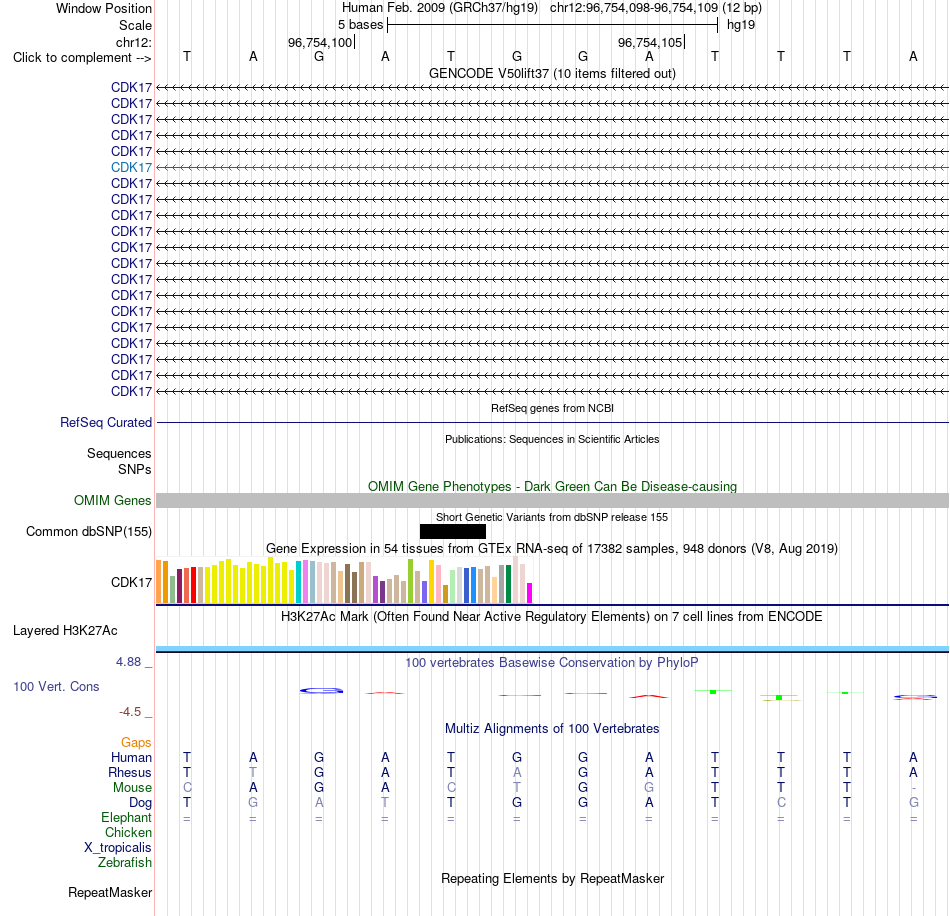This screenshot has width=950, height=916.
Task: Click 'Repeating Elements by RepeatMasker' title
Action: pos(552,878)
